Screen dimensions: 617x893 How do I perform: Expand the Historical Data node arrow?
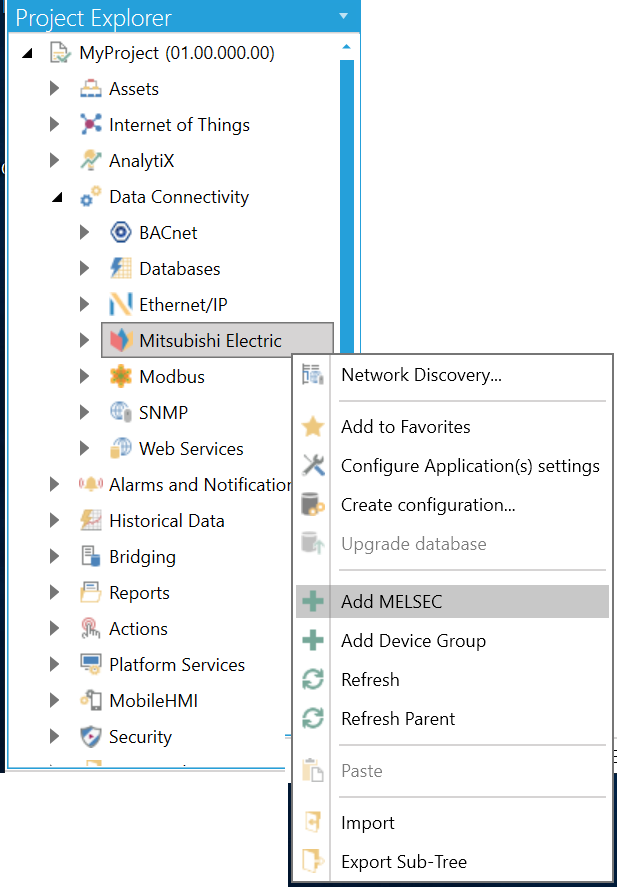point(54,521)
